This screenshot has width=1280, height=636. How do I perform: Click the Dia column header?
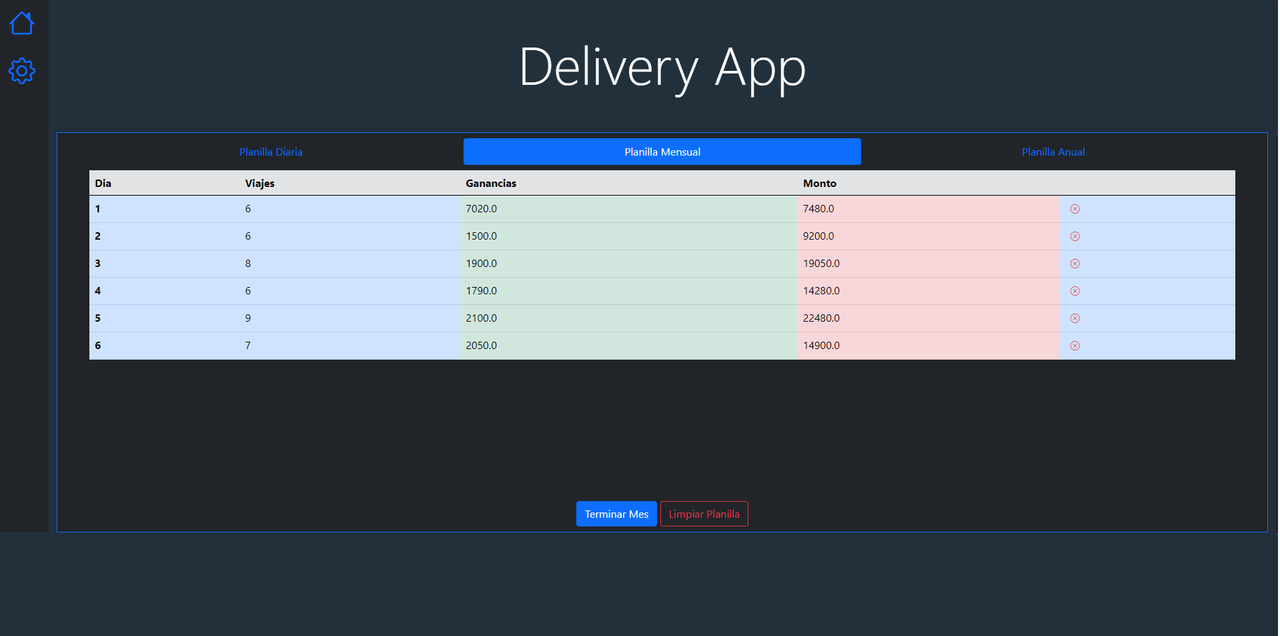click(103, 183)
